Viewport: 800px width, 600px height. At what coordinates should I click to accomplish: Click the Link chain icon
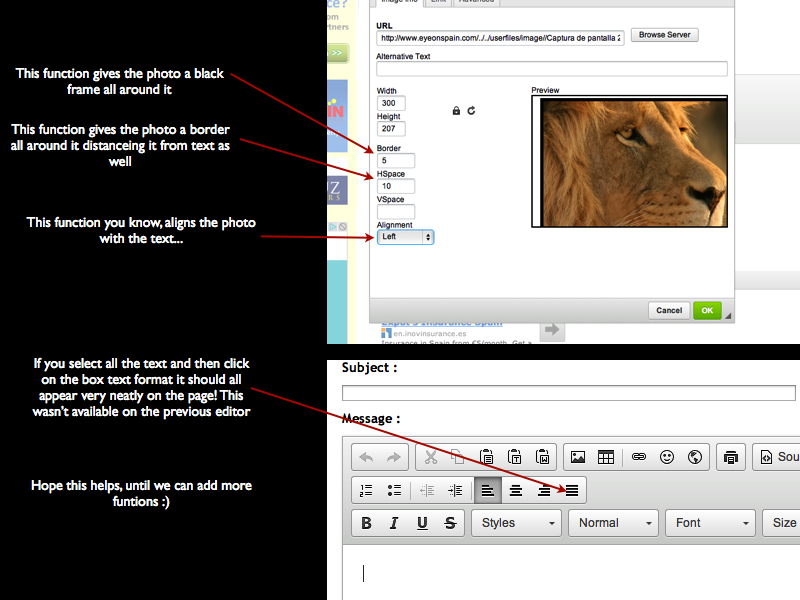pos(639,457)
